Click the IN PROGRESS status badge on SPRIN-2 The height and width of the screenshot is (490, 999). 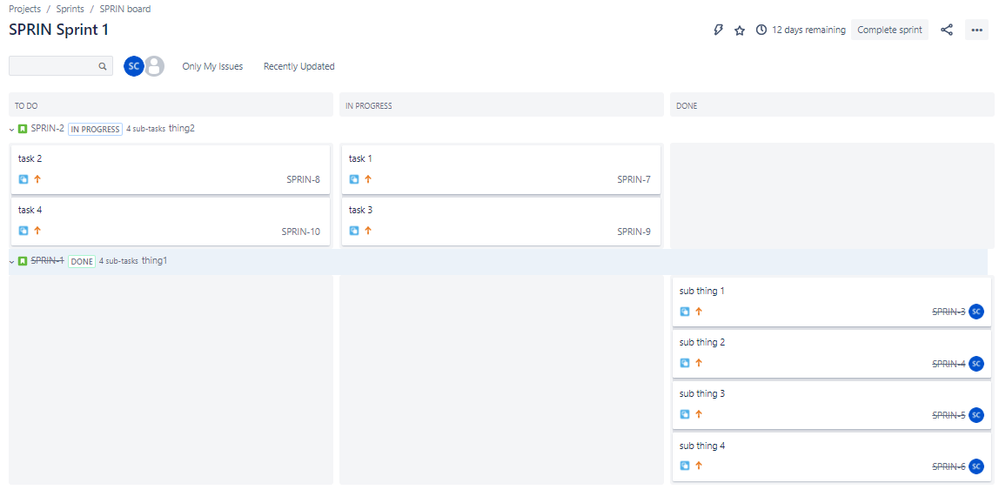(95, 129)
